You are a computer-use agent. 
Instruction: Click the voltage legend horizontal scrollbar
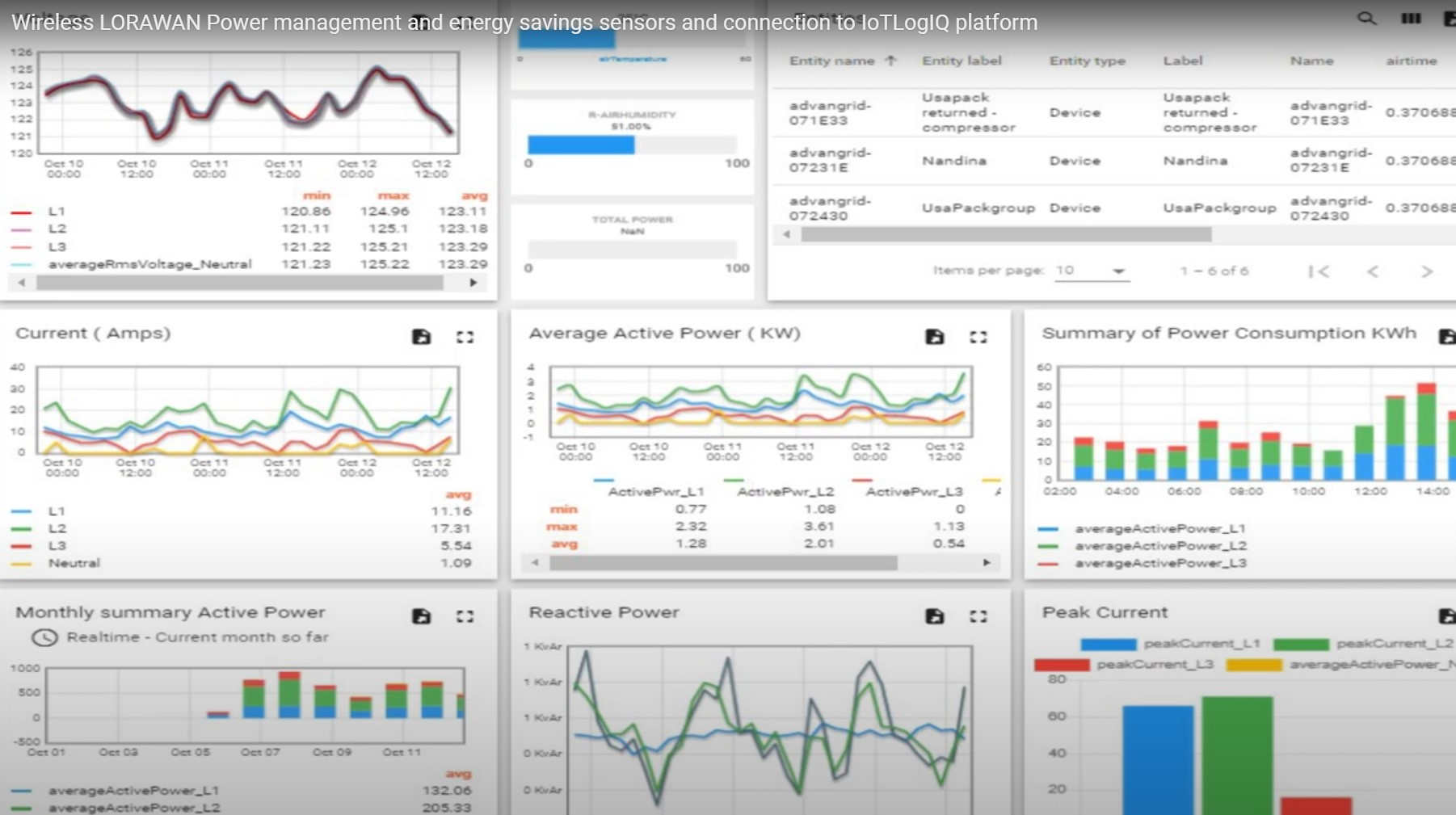(x=239, y=283)
